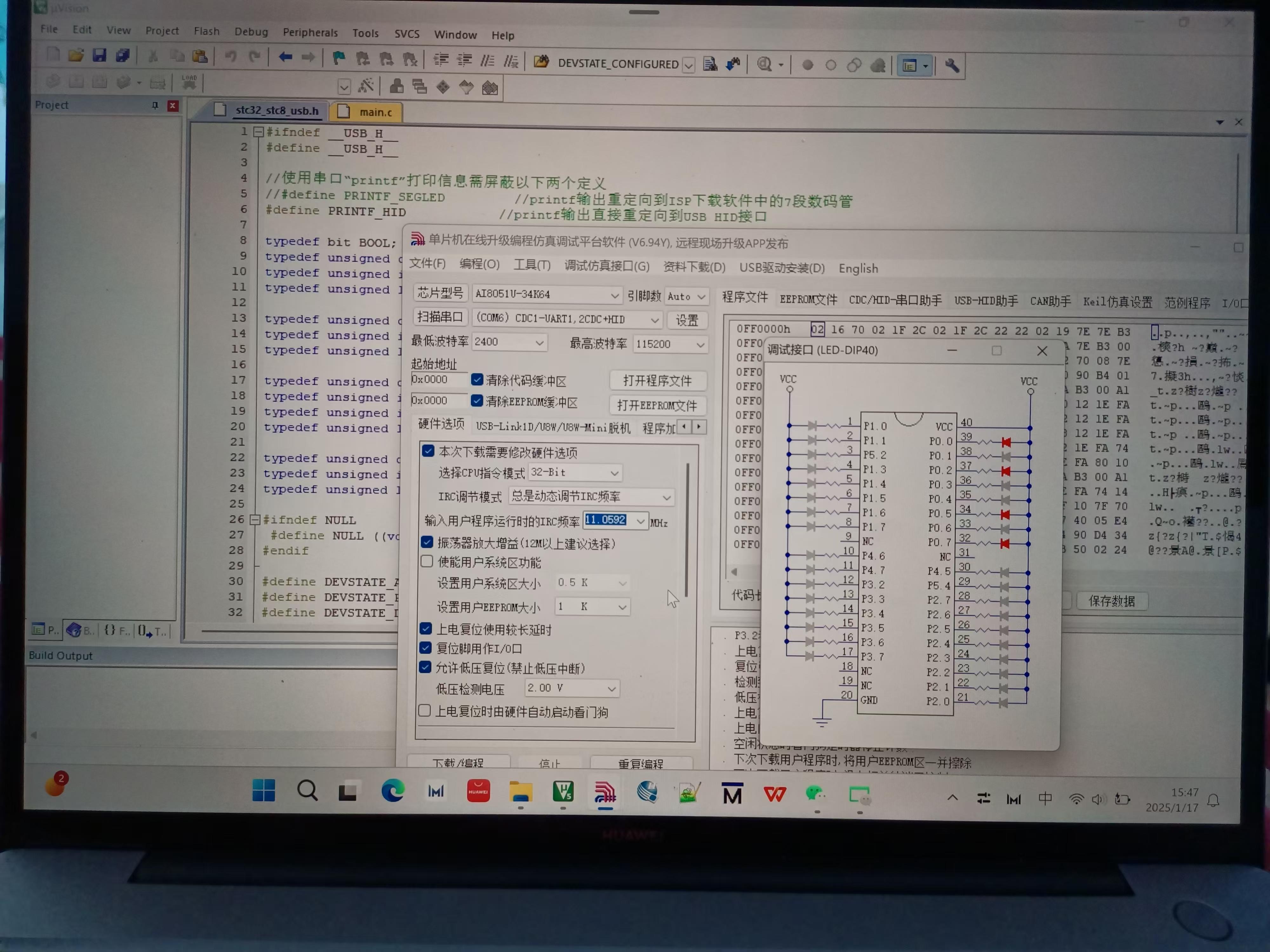The image size is (1270, 952).
Task: Open Windows Start menu
Action: [264, 790]
